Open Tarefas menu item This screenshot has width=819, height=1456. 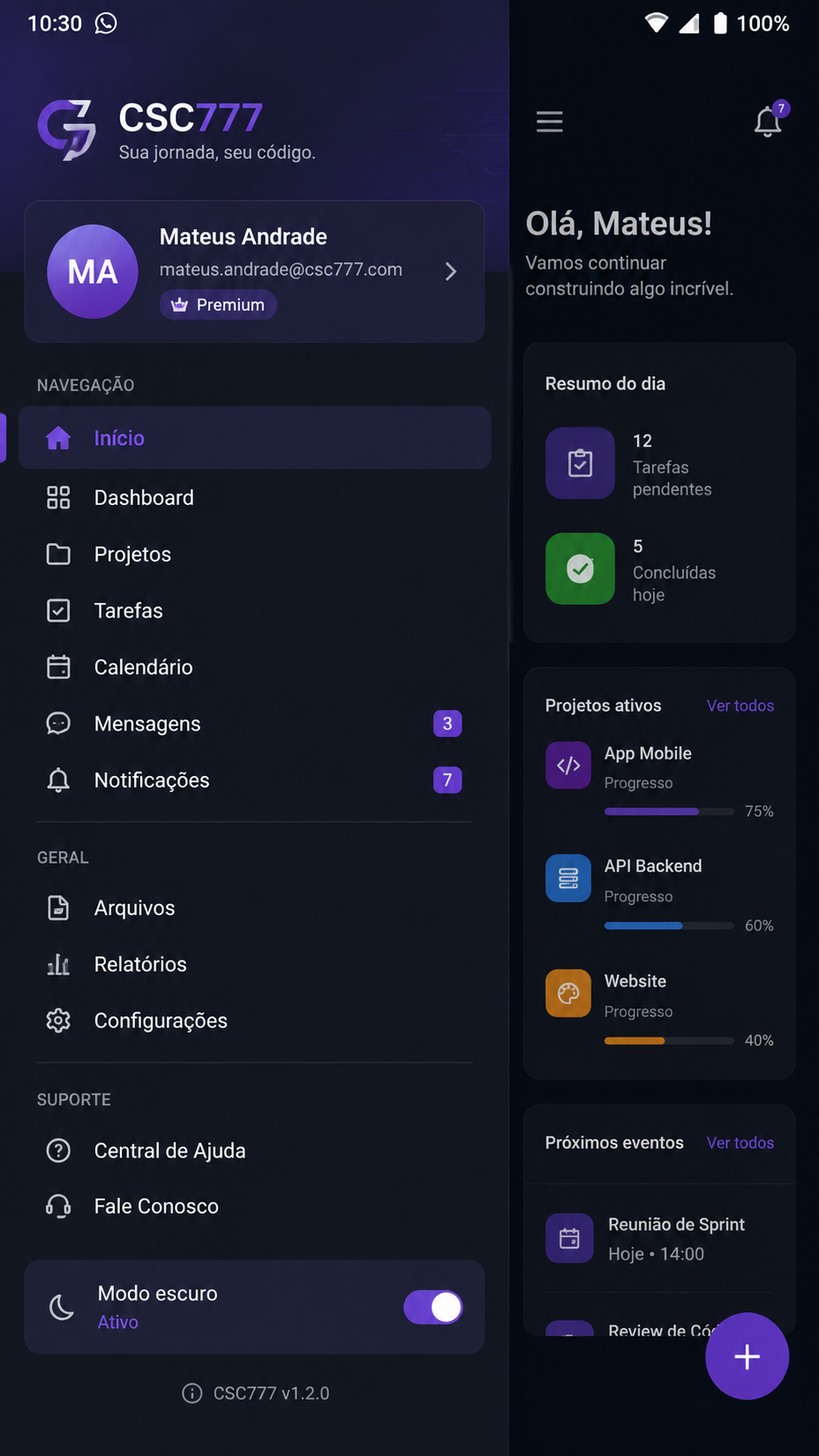click(255, 610)
